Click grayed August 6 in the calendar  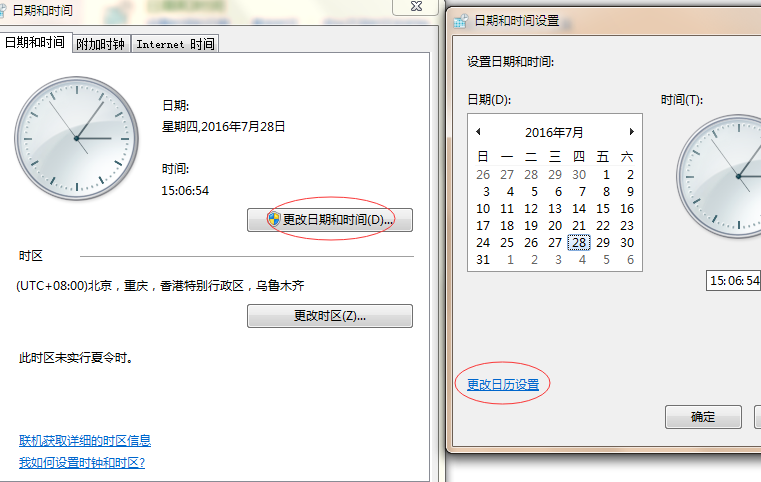click(630, 260)
